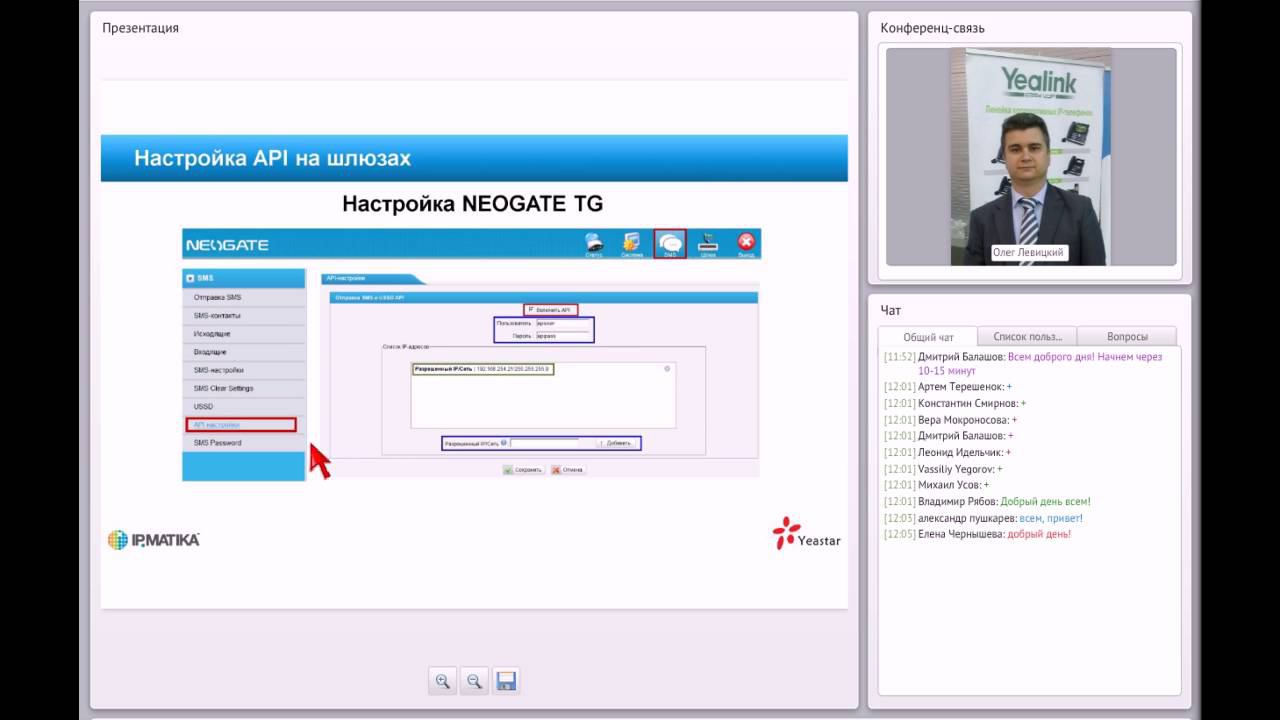This screenshot has height=720, width=1280.
Task: Click the Настройка NEOGATE TG heading
Action: pyautogui.click(x=472, y=204)
